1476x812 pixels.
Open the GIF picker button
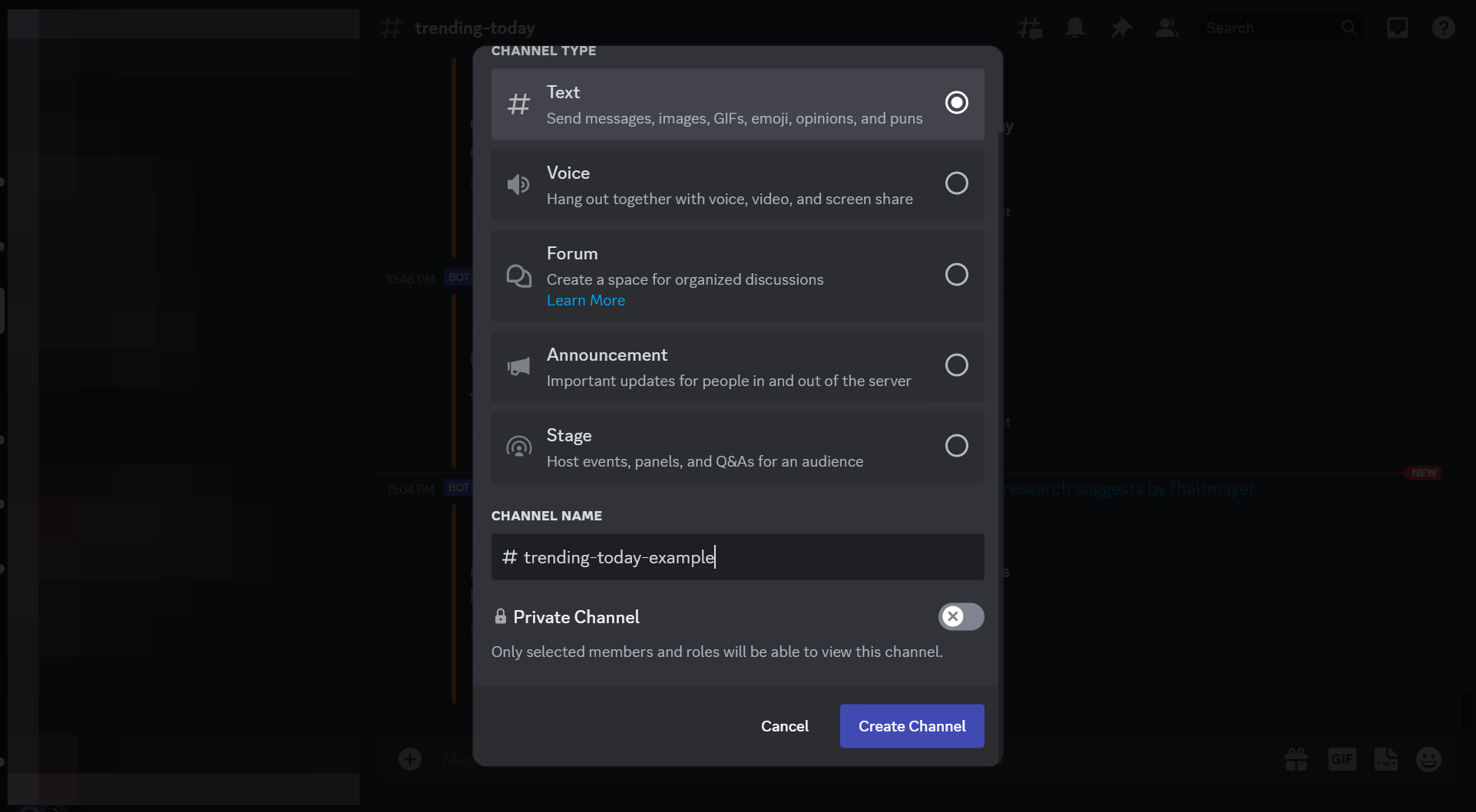point(1342,760)
